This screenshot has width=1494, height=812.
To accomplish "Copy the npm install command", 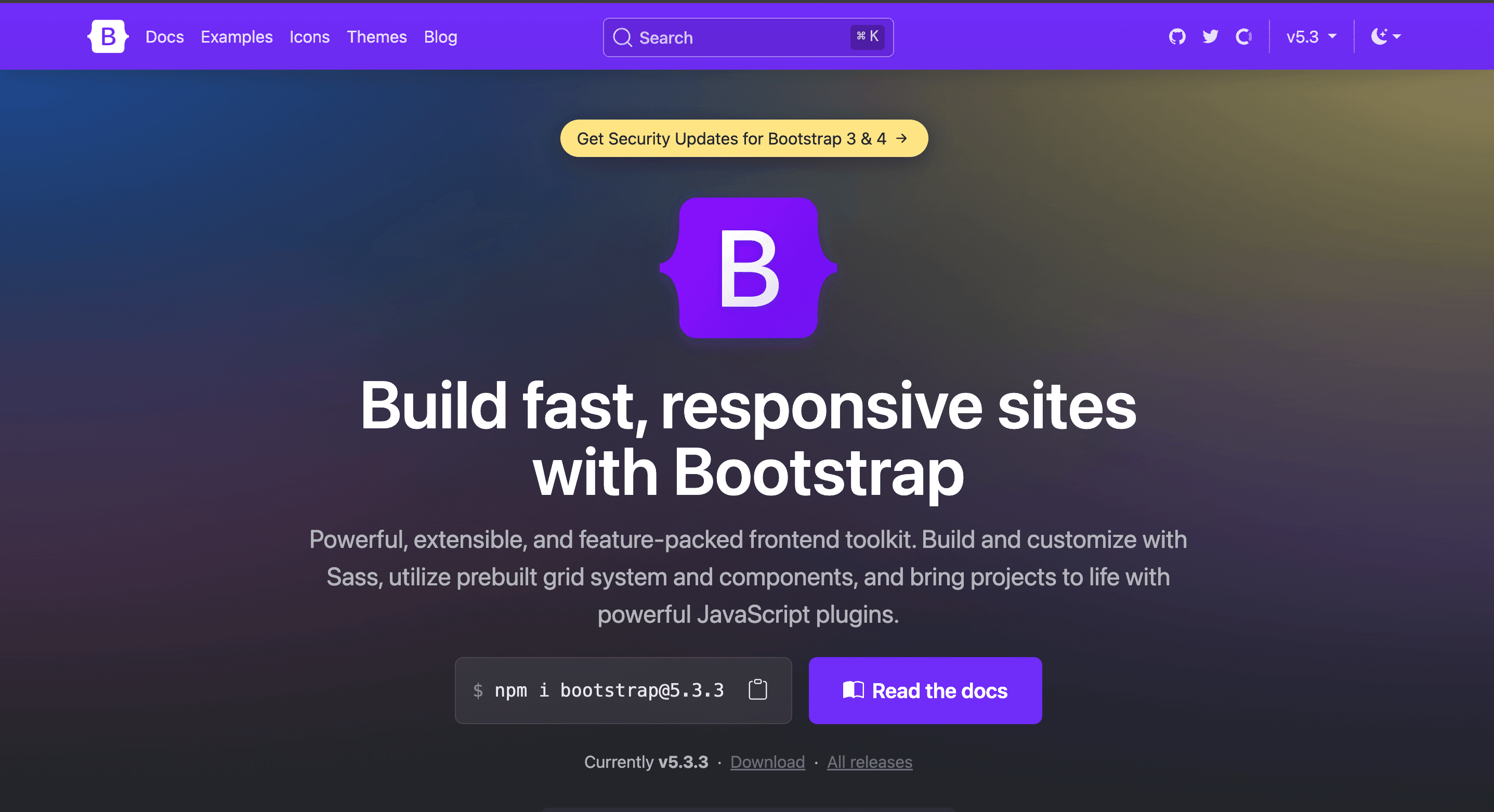I will [x=757, y=690].
